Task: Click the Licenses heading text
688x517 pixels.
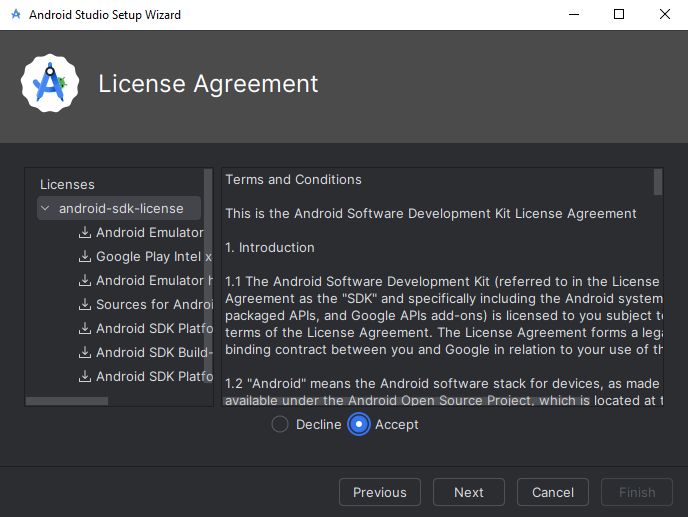Action: point(67,184)
